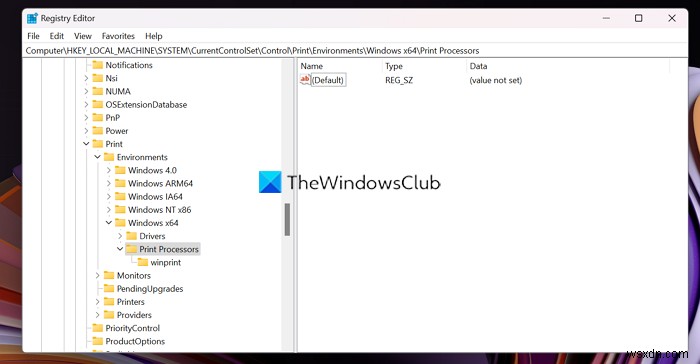Image resolution: width=700 pixels, height=364 pixels.
Task: Select the Windows x64 folder icon
Action: (x=120, y=223)
